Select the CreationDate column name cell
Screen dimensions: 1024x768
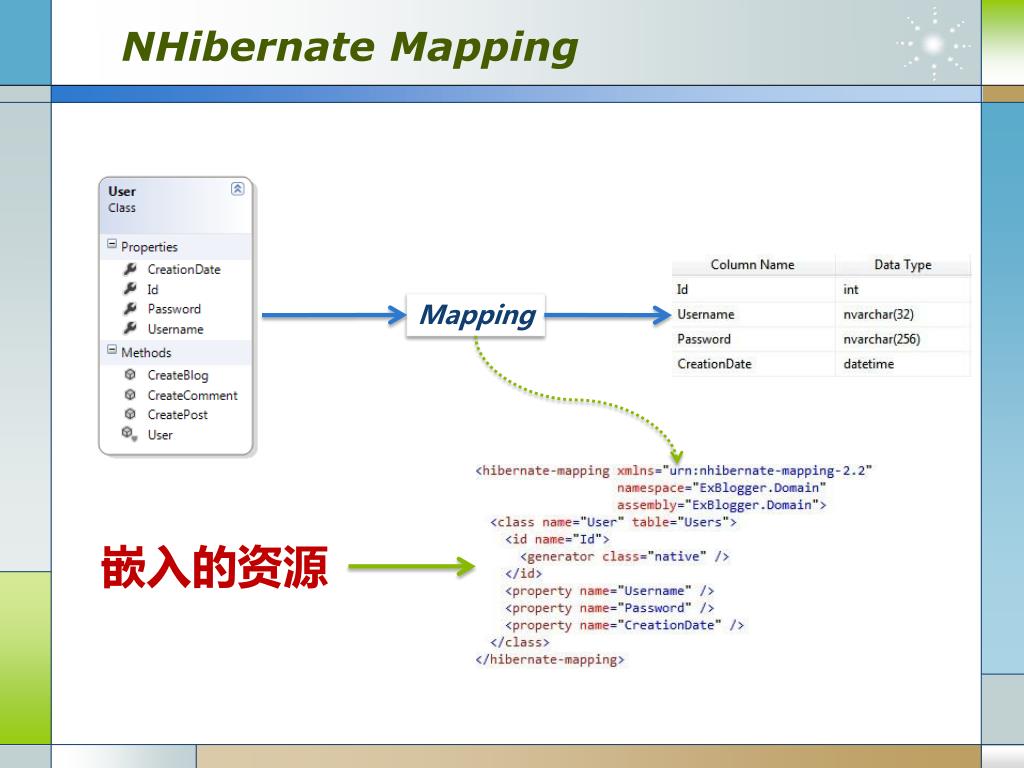[x=754, y=364]
